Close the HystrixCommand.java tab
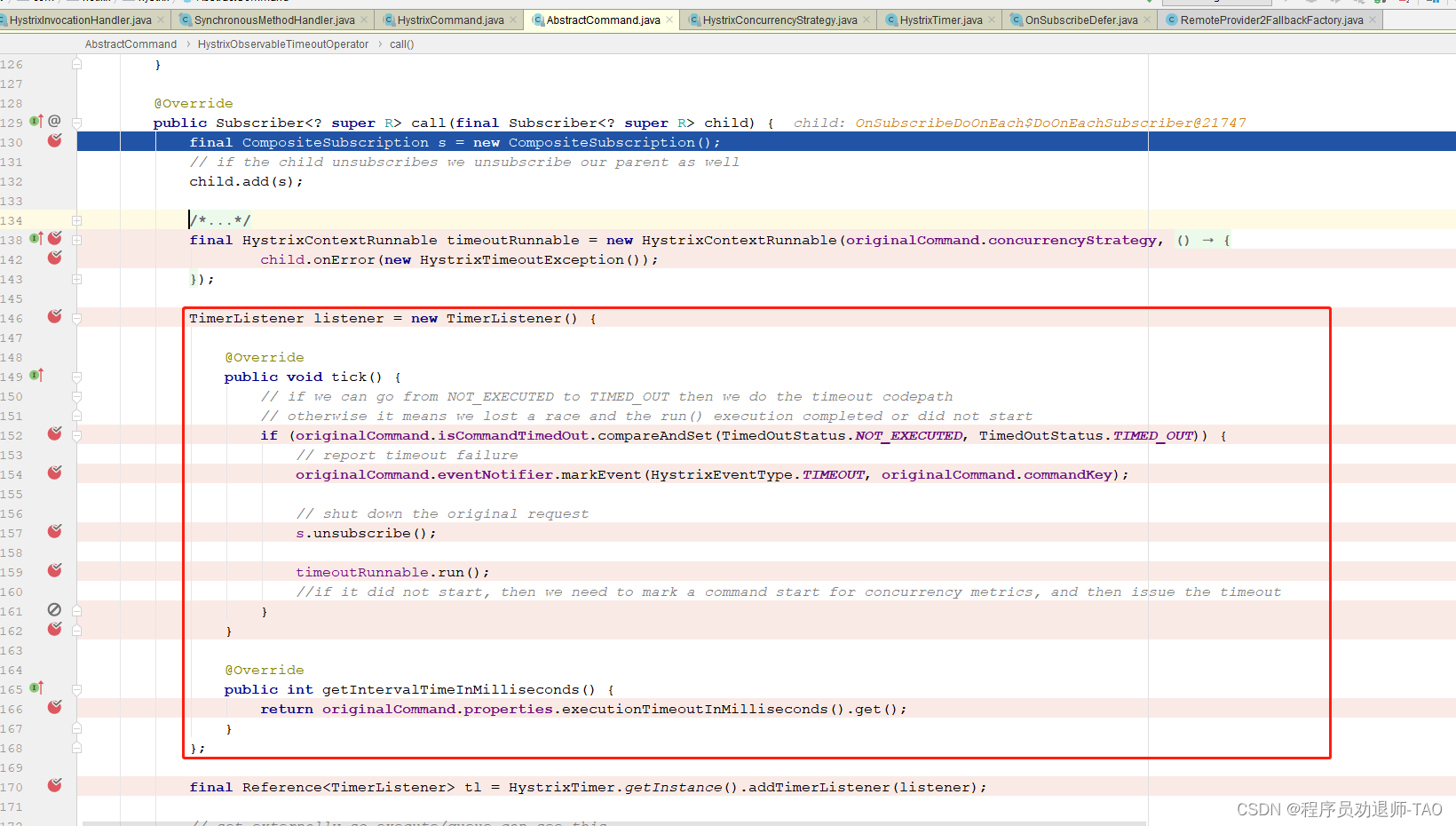 pyautogui.click(x=513, y=20)
